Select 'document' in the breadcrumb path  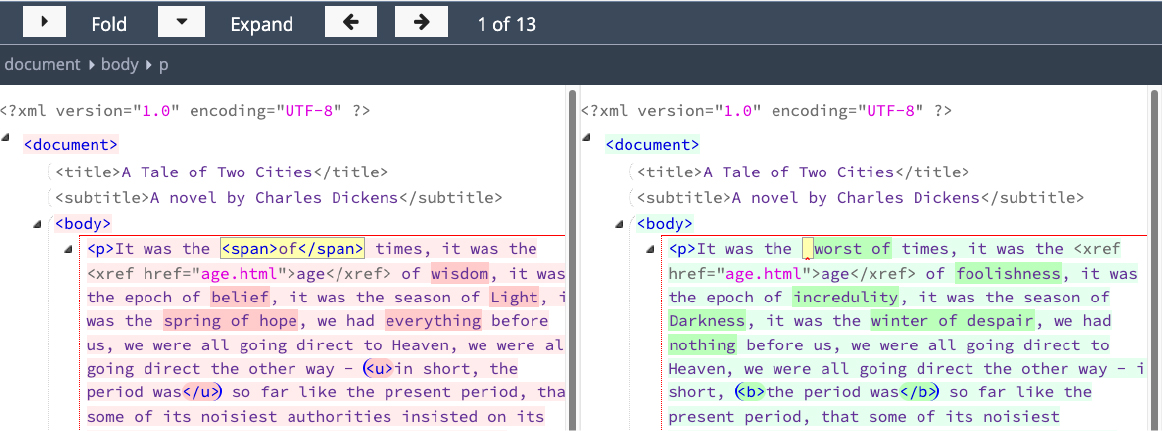pos(42,64)
